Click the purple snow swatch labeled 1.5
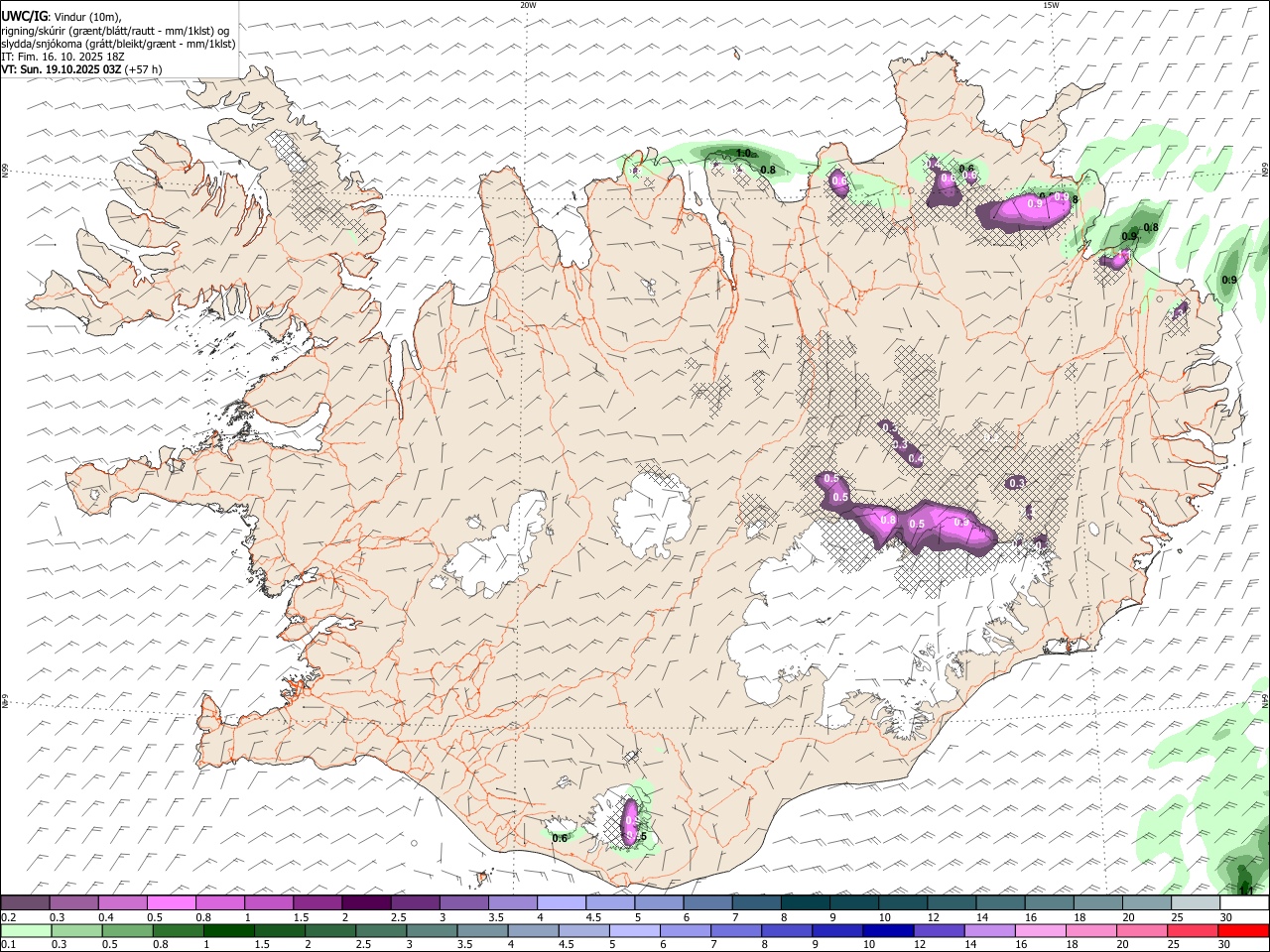The width and height of the screenshot is (1270, 952). (x=317, y=902)
